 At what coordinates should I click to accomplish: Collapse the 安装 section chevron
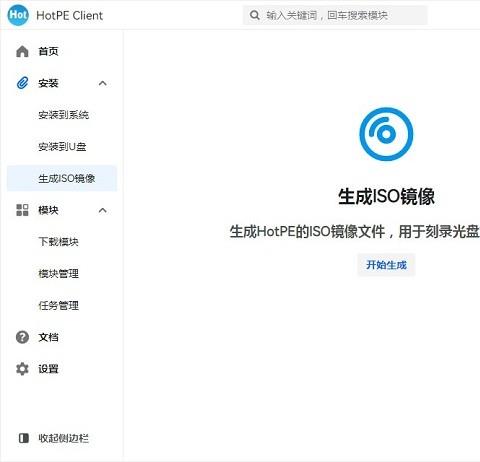[103, 83]
